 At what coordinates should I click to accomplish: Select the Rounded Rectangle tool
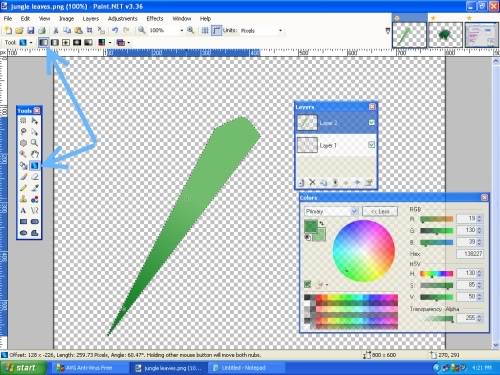[35, 222]
